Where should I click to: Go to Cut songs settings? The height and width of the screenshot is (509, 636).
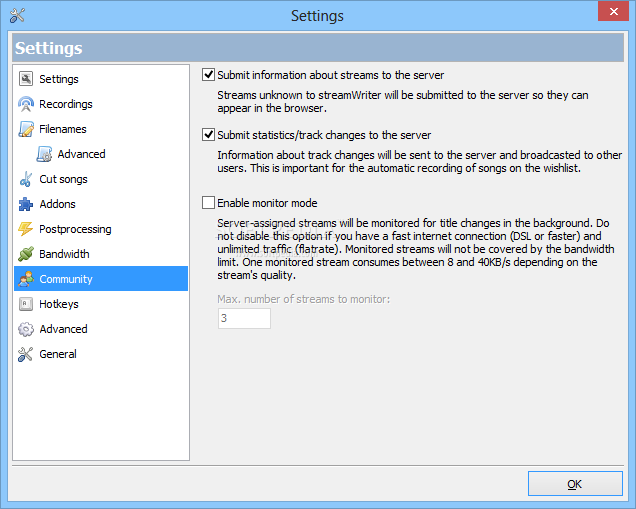click(63, 179)
